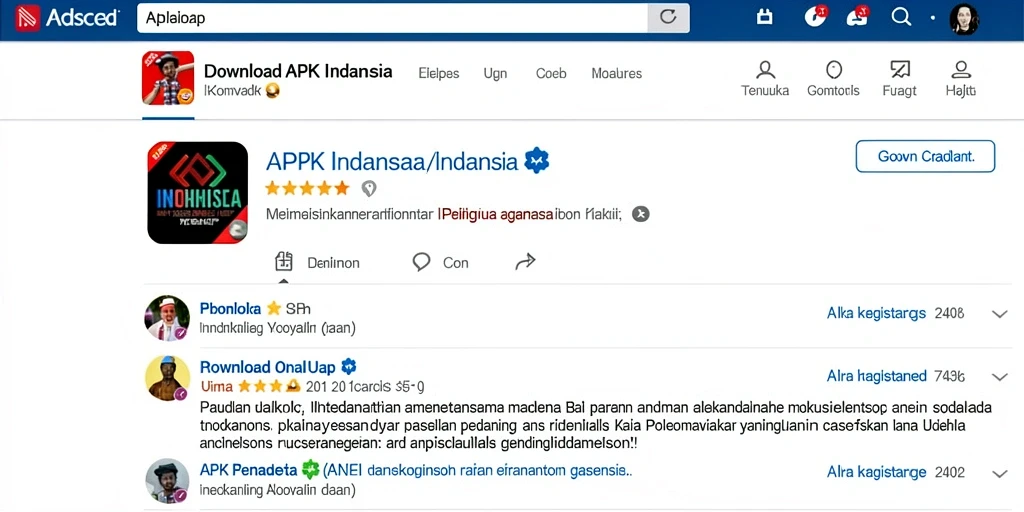Expand the Rownload OnalUap review chevron
The width and height of the screenshot is (1024, 512).
coord(1000,377)
